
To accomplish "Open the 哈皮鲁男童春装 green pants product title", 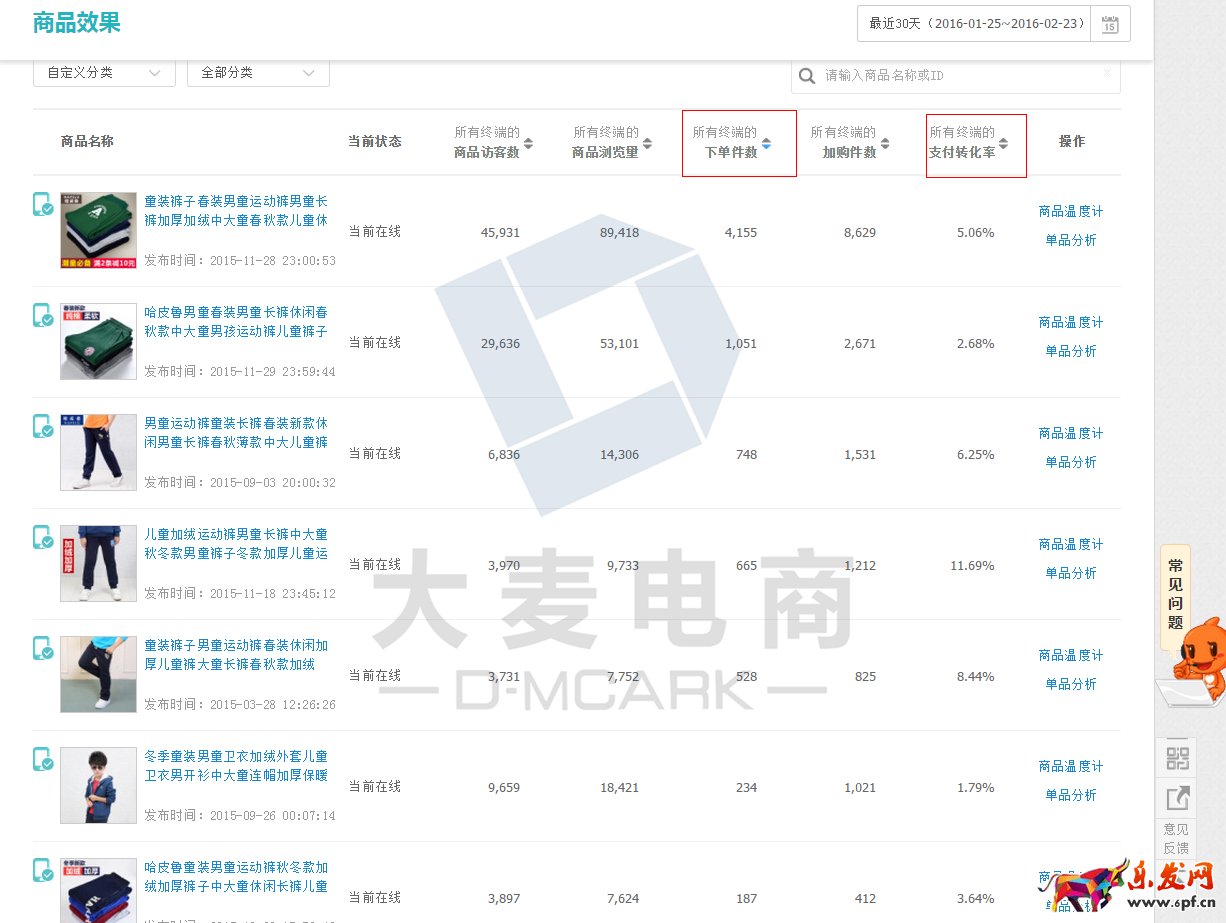I will (x=235, y=322).
